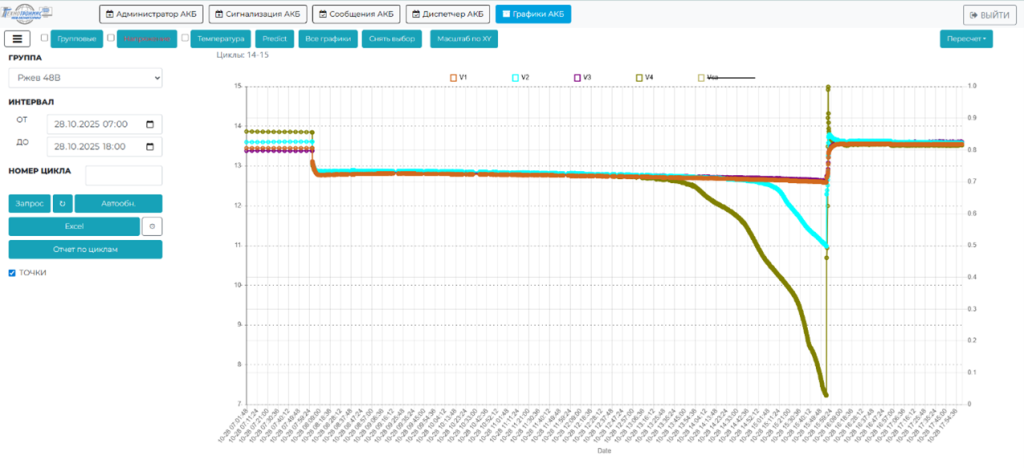Image resolution: width=1024 pixels, height=468 pixels.
Task: Open the Диспетчер АКБ tab
Action: (446, 14)
